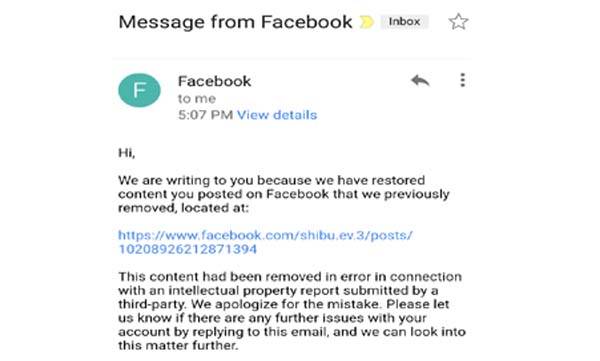The height and width of the screenshot is (361, 600).
Task: Click the 'We are writing to you' sentence
Action: point(183,180)
